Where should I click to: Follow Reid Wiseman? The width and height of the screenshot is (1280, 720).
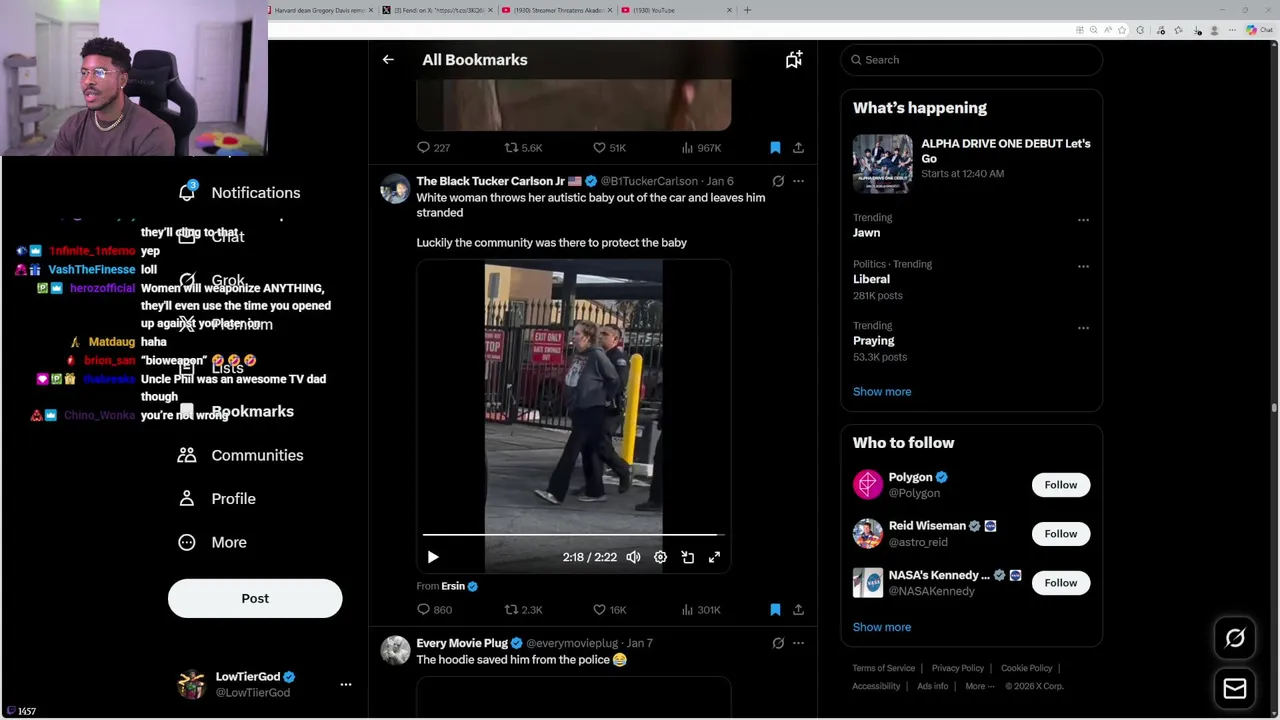click(1061, 534)
